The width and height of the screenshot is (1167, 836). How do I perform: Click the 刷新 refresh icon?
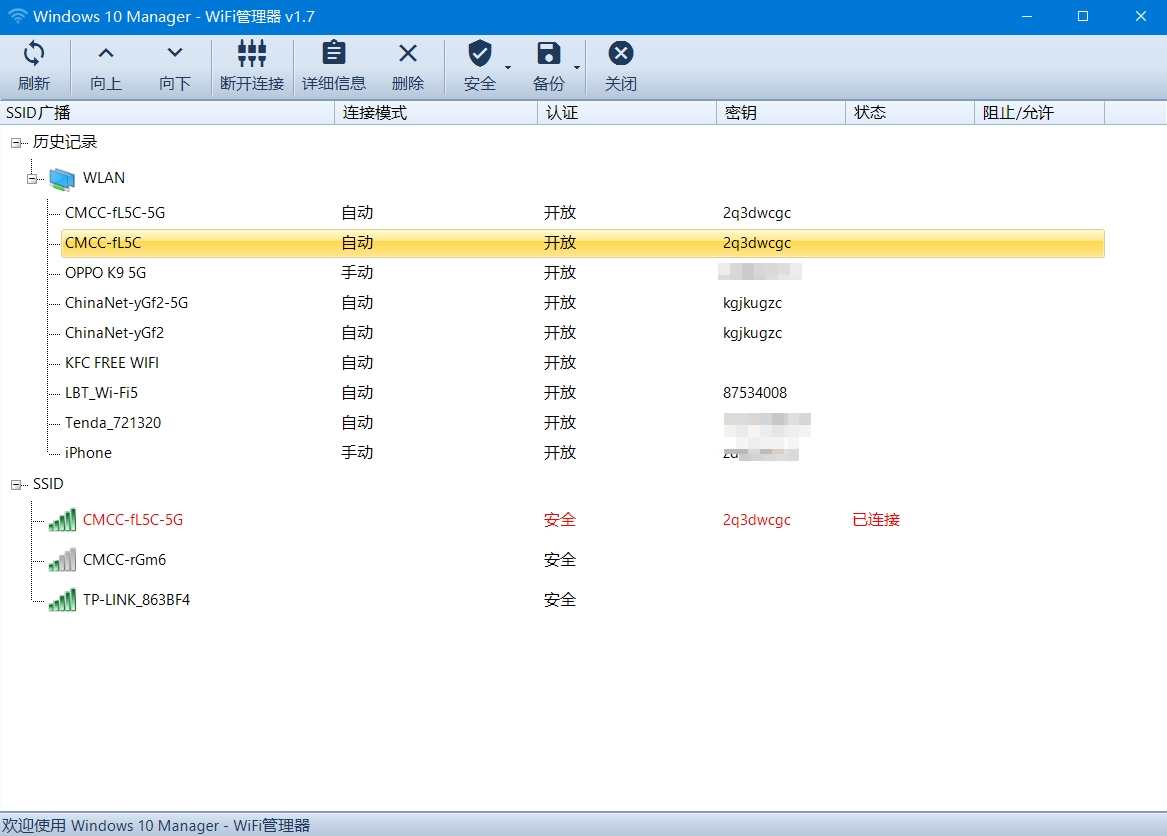point(35,53)
